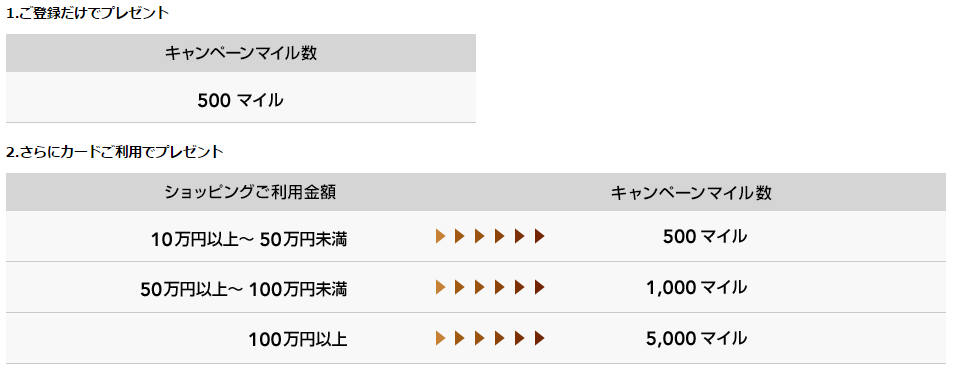This screenshot has height=372, width=954.
Task: Click the 5,000 マイル value
Action: 697,338
